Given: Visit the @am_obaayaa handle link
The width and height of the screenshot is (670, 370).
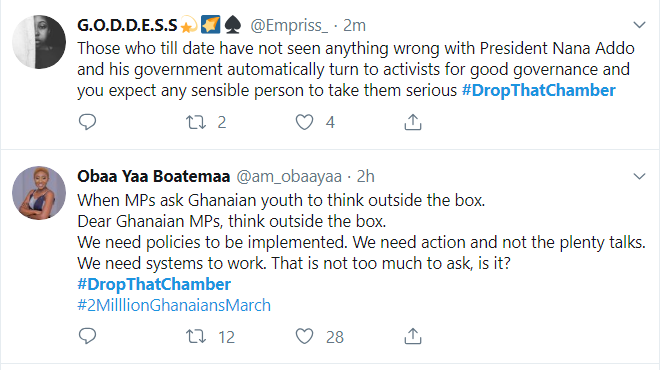Looking at the screenshot, I should tap(289, 176).
